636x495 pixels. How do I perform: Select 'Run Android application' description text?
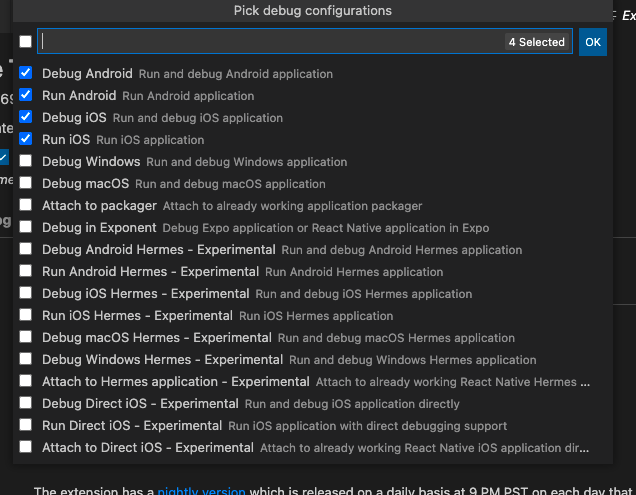pyautogui.click(x=188, y=96)
